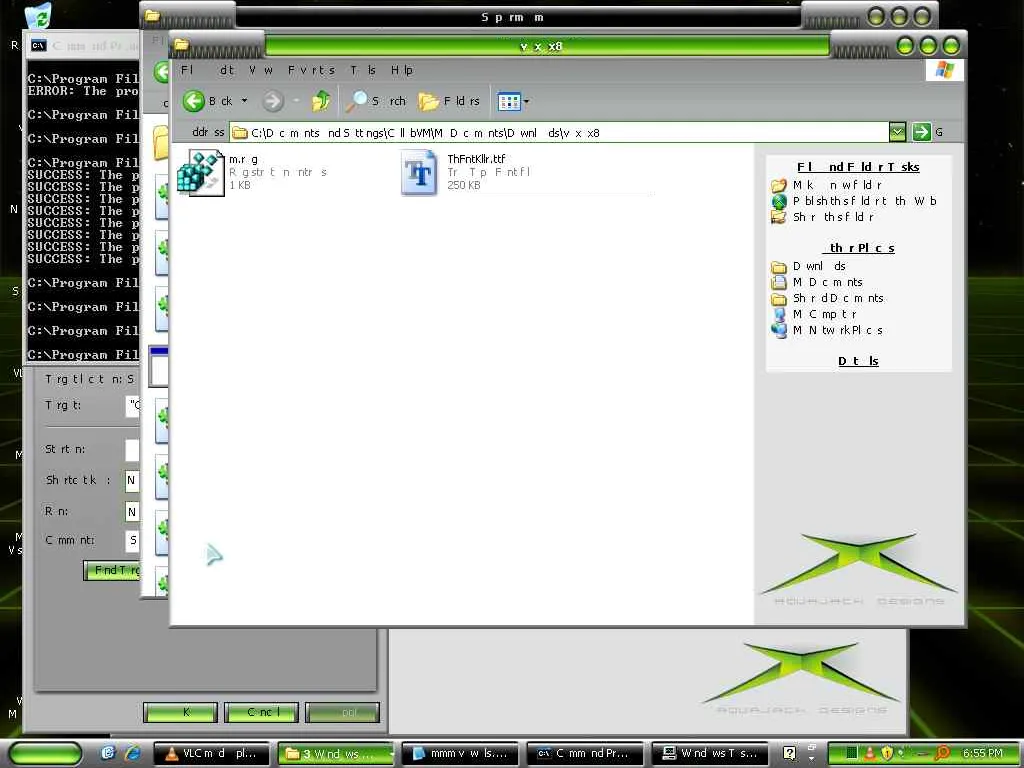Click the My Computer icon in sidebar

point(778,314)
